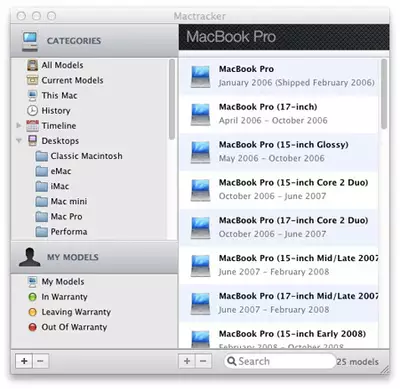Click laptop icon for 17-inch Mid/Late 2007
Screen dimensions: 400x389
tap(200, 303)
